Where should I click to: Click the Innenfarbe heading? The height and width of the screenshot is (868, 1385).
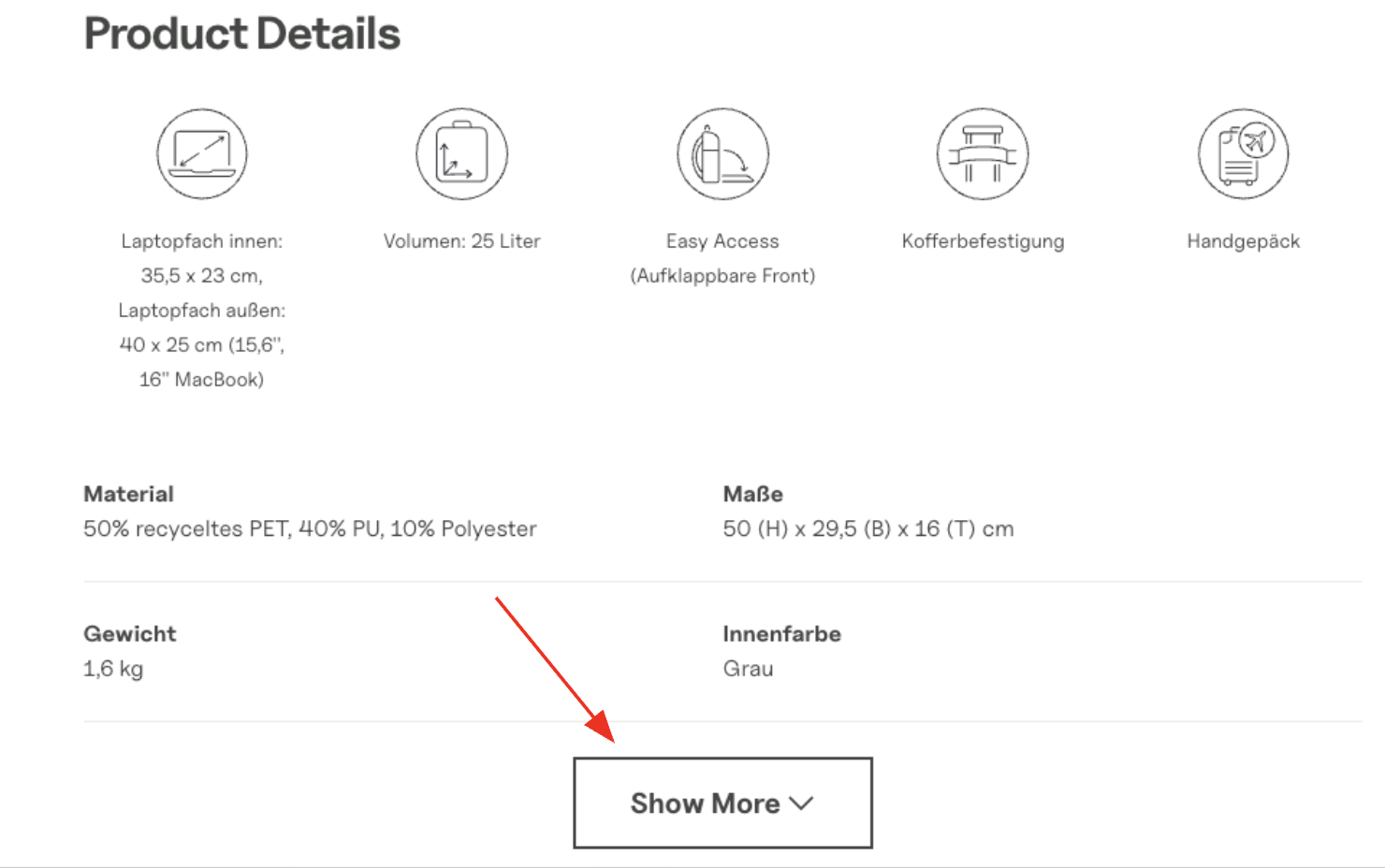coord(781,634)
